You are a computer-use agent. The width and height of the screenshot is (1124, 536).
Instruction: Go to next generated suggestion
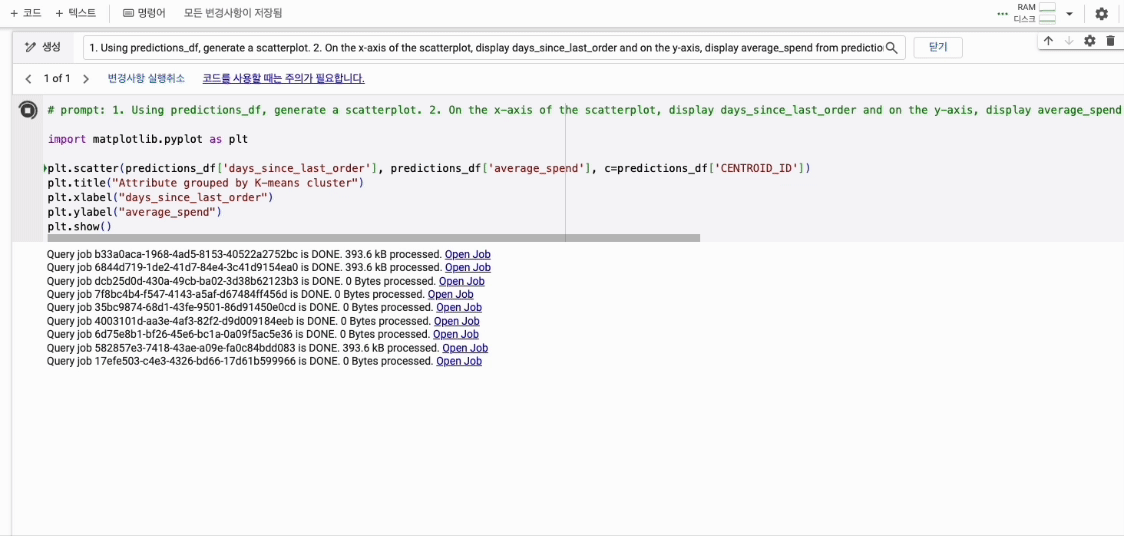86,78
